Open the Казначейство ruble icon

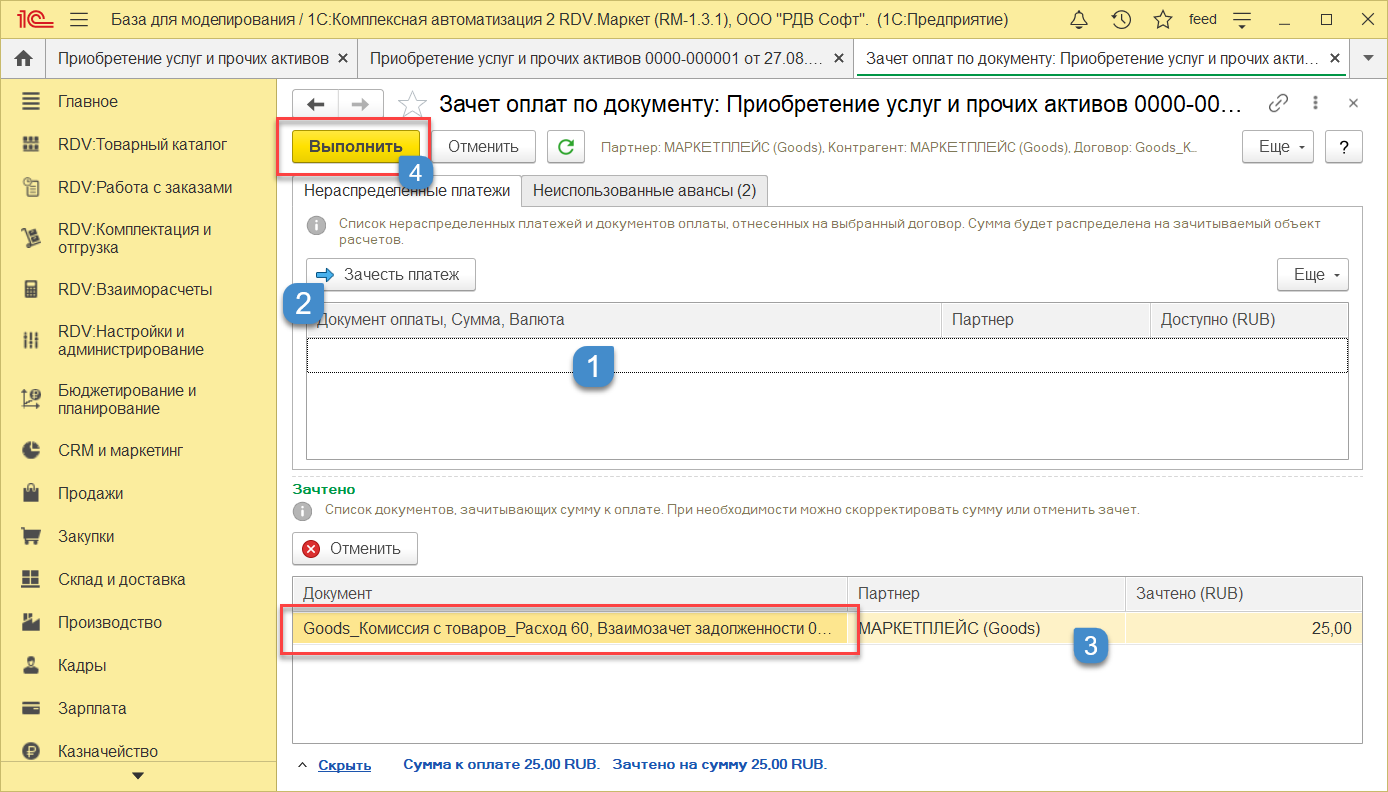coord(31,752)
